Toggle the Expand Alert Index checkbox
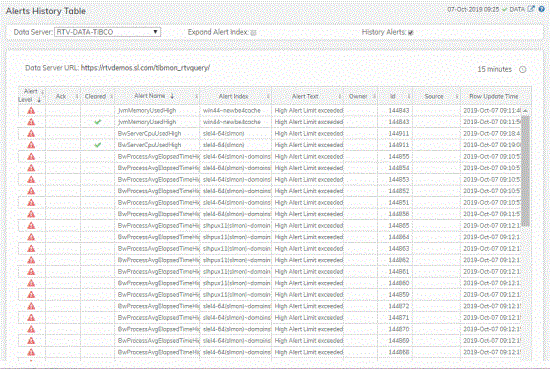The image size is (550, 369). [x=254, y=33]
